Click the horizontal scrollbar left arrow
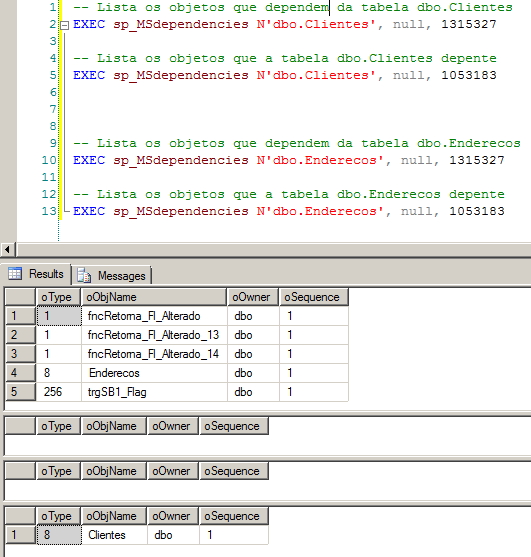531x557 pixels. (7, 249)
